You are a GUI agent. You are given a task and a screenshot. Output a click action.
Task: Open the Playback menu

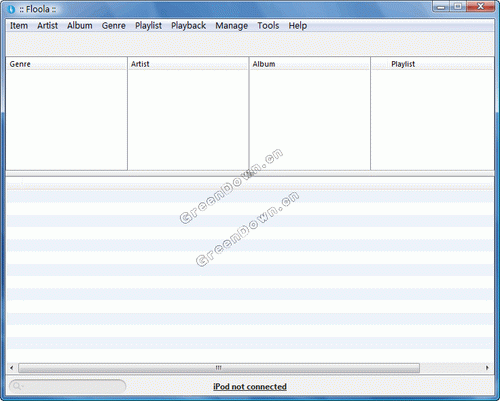(188, 26)
